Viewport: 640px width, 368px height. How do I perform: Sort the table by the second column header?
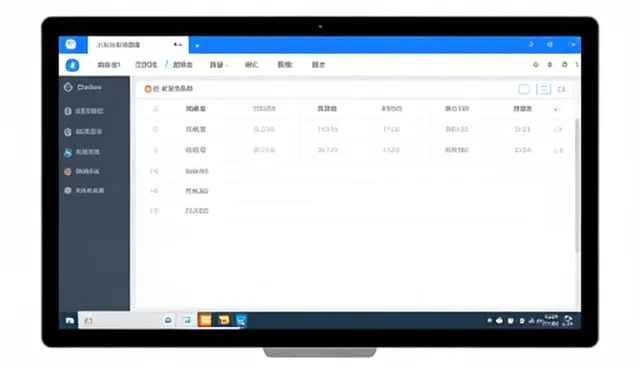[x=264, y=109]
